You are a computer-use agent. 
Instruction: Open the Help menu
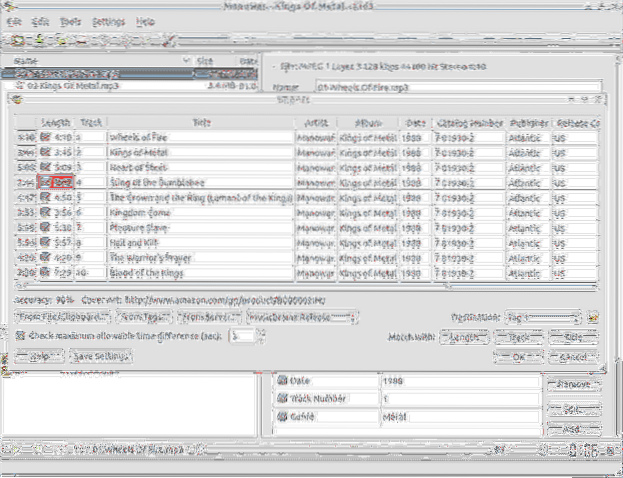coord(145,22)
